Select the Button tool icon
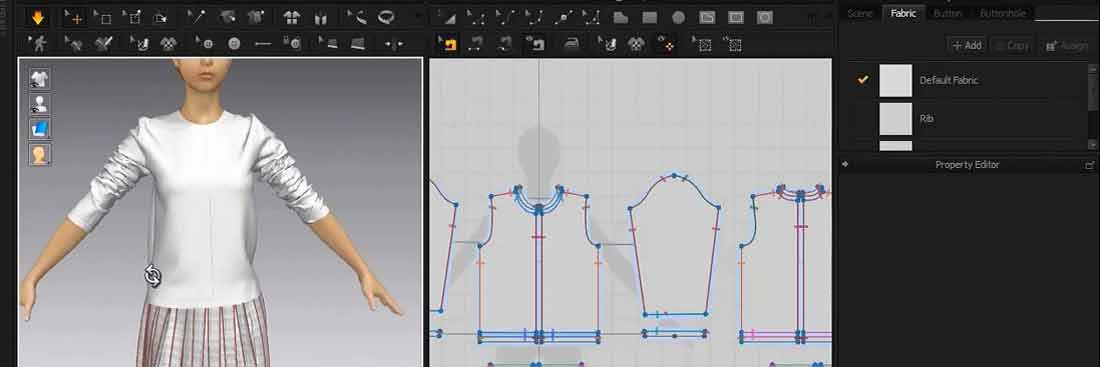 coord(234,44)
